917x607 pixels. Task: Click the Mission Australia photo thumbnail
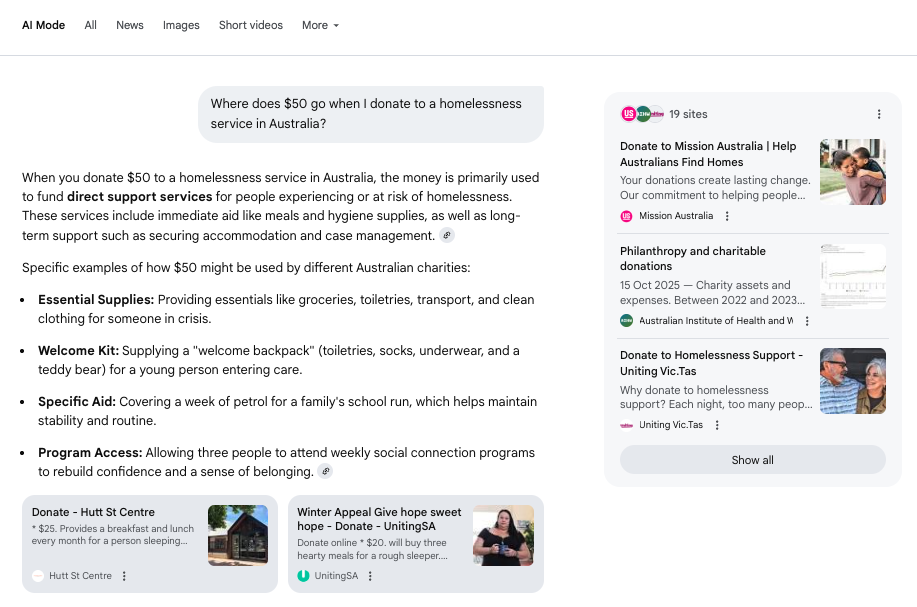pos(852,172)
